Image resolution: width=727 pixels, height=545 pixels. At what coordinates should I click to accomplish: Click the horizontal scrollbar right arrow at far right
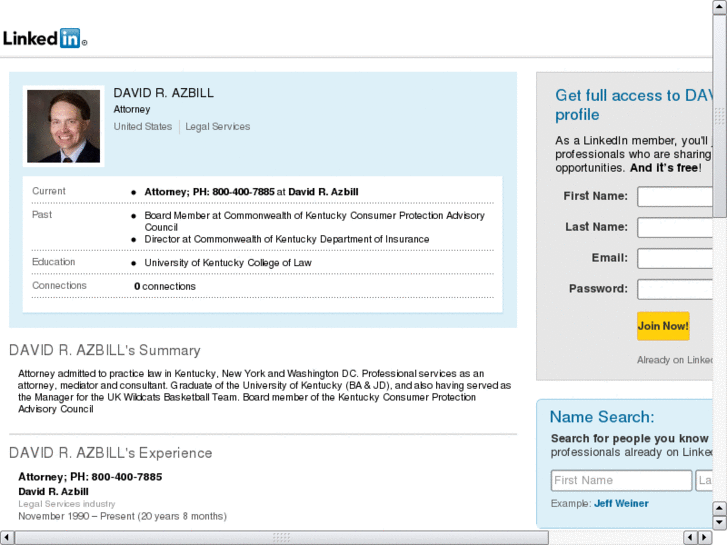tap(705, 538)
